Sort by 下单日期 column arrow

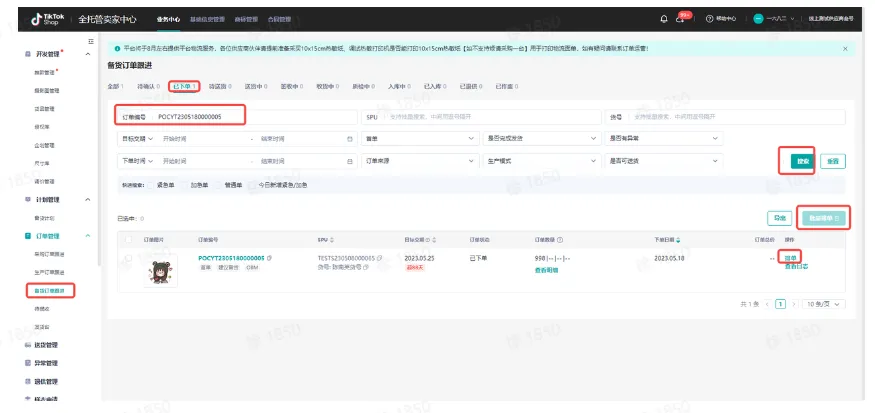[x=678, y=240]
